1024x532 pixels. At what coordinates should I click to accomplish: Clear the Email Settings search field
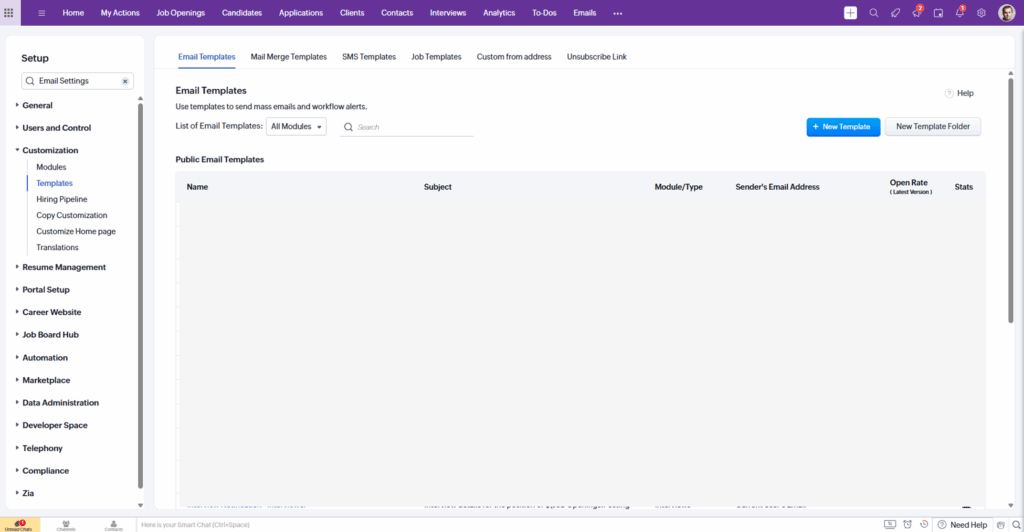[x=125, y=81]
